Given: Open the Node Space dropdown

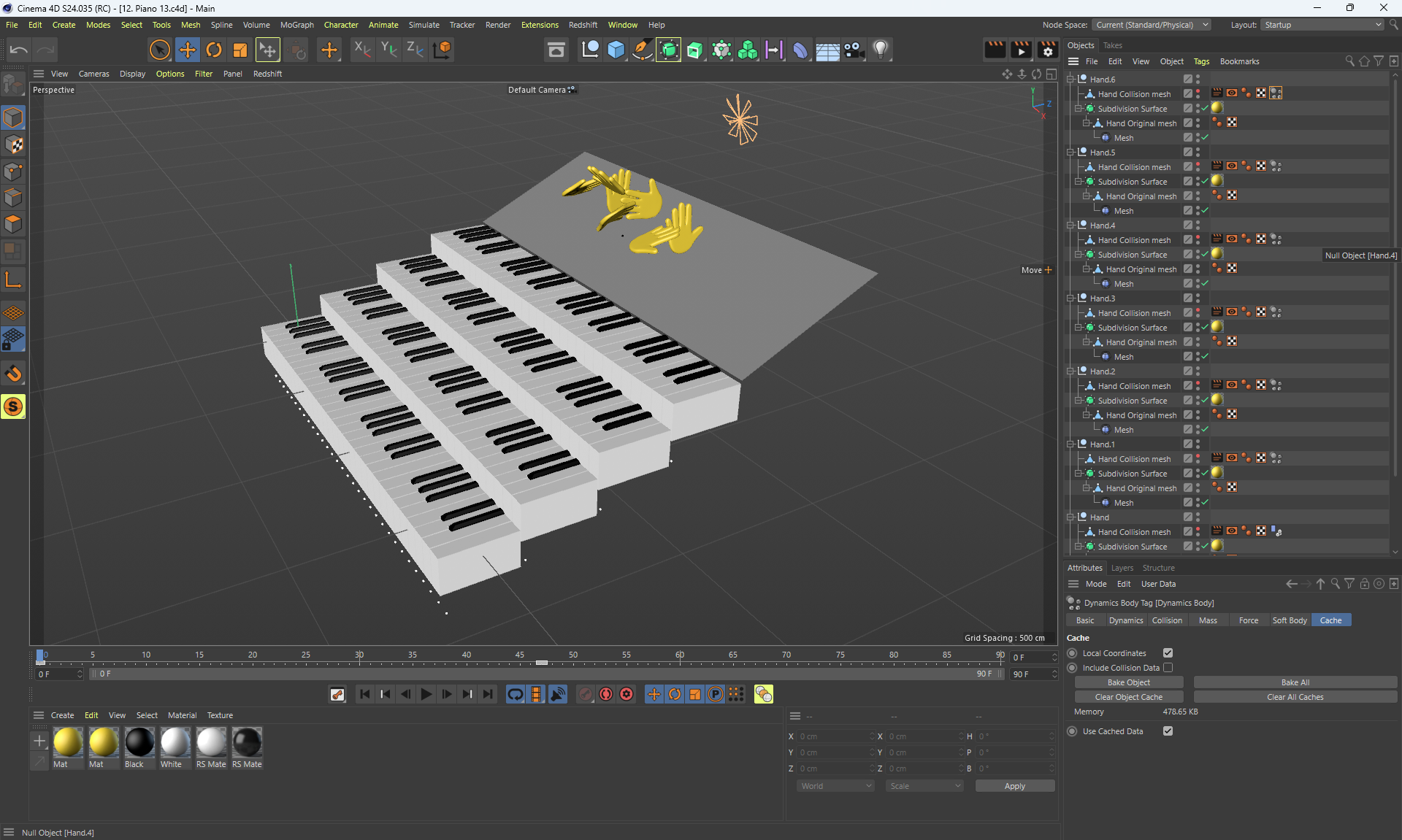Looking at the screenshot, I should 1152,25.
